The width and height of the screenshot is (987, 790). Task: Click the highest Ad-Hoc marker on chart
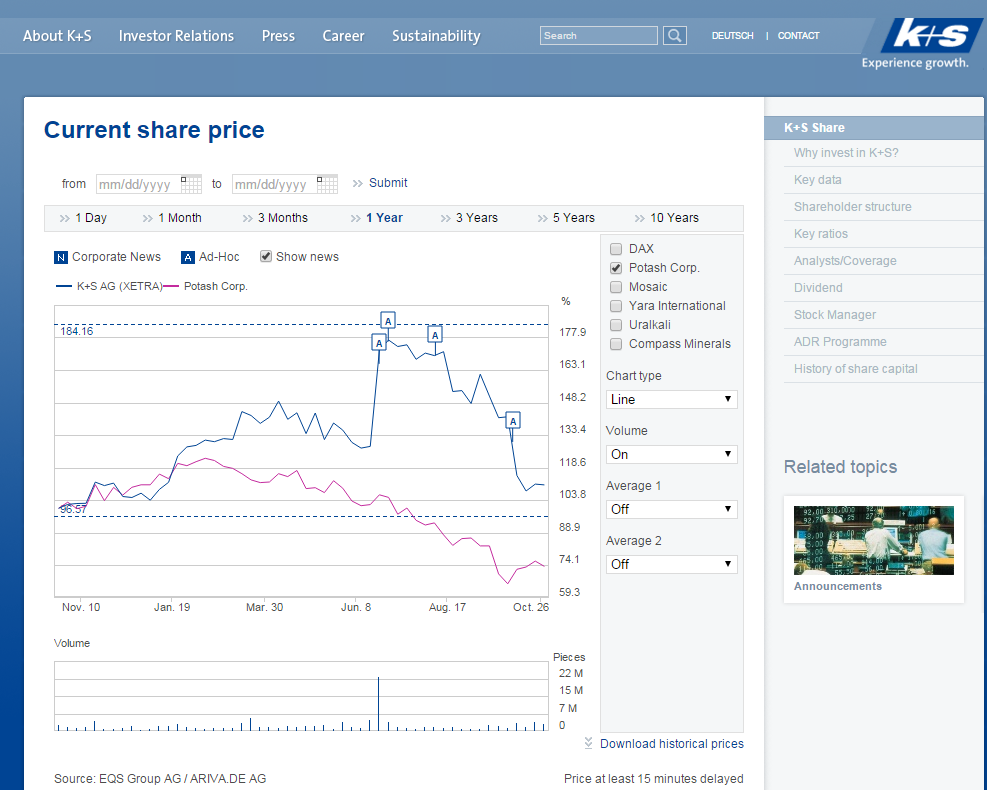tap(388, 320)
